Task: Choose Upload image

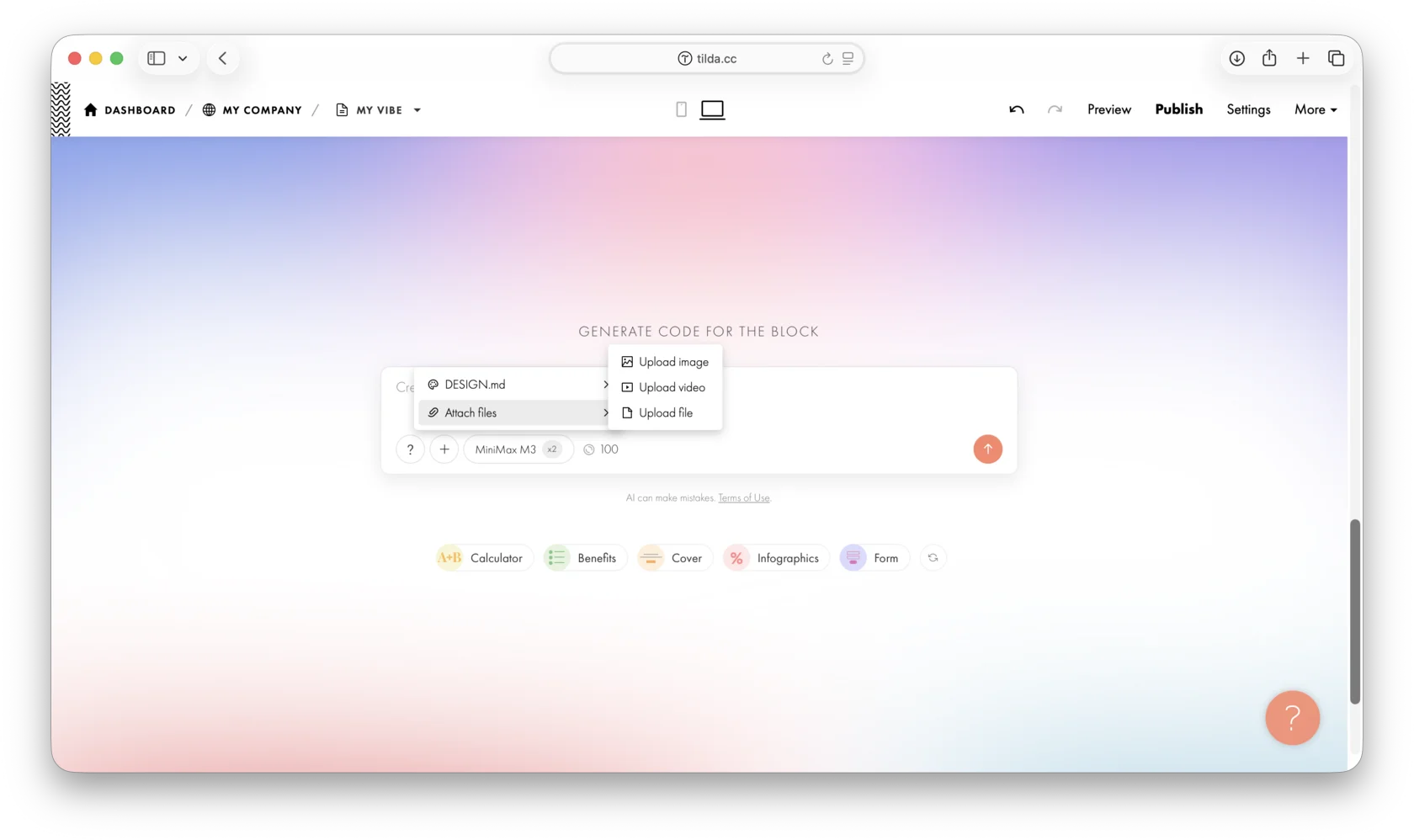Action: tap(665, 362)
